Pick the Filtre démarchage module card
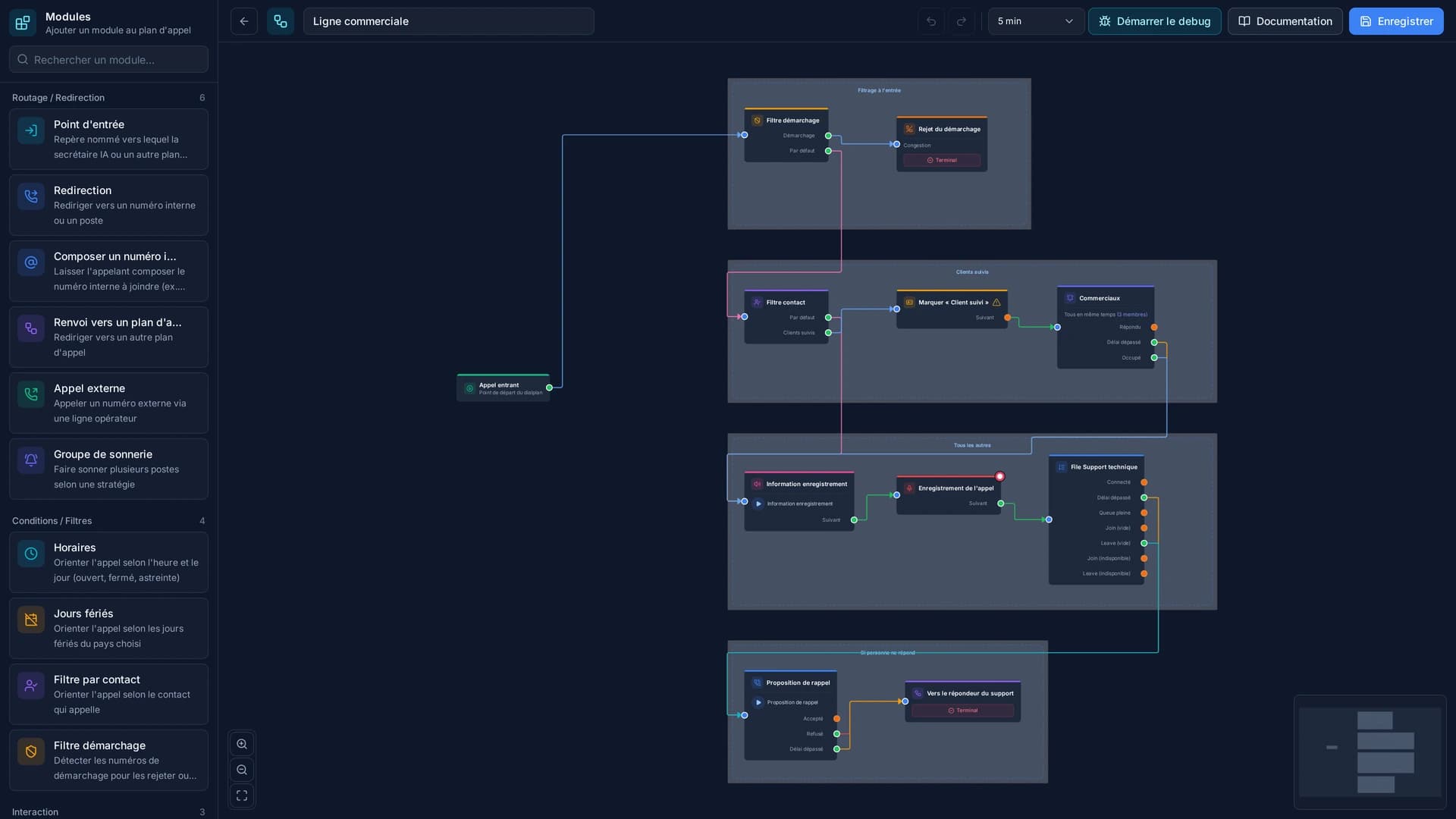1456x819 pixels. [x=108, y=761]
